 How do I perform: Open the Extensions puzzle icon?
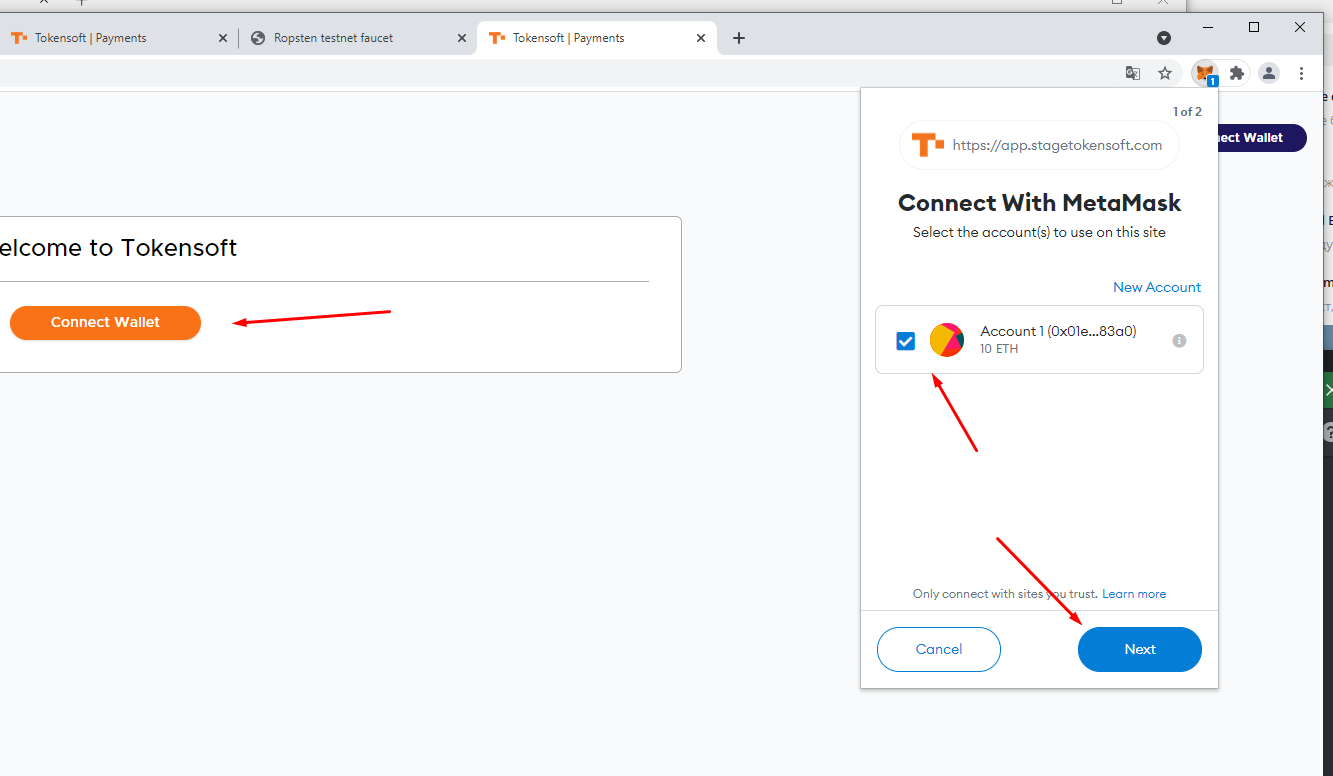(x=1237, y=73)
